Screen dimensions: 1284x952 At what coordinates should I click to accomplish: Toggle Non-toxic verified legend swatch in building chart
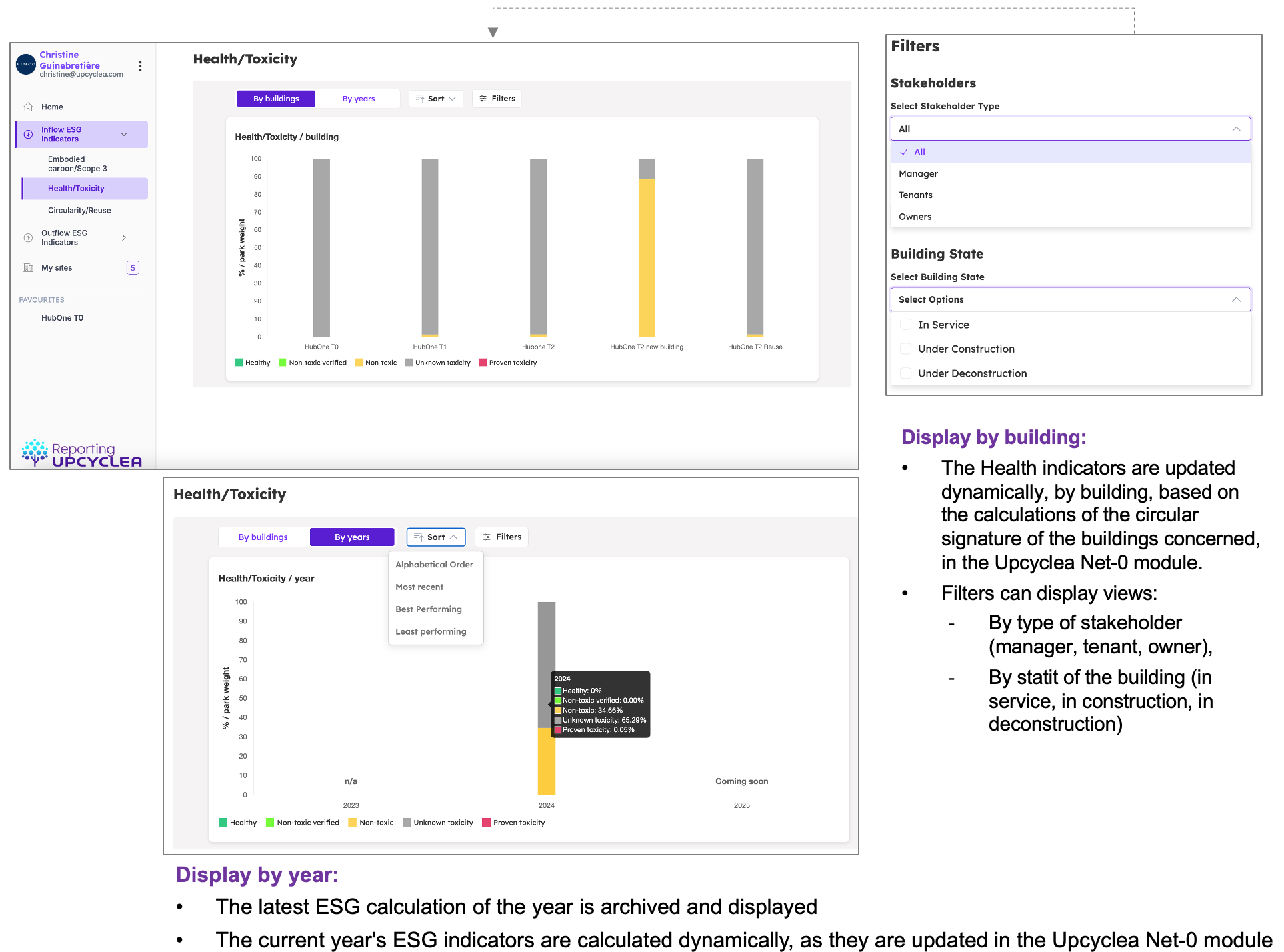(x=283, y=363)
